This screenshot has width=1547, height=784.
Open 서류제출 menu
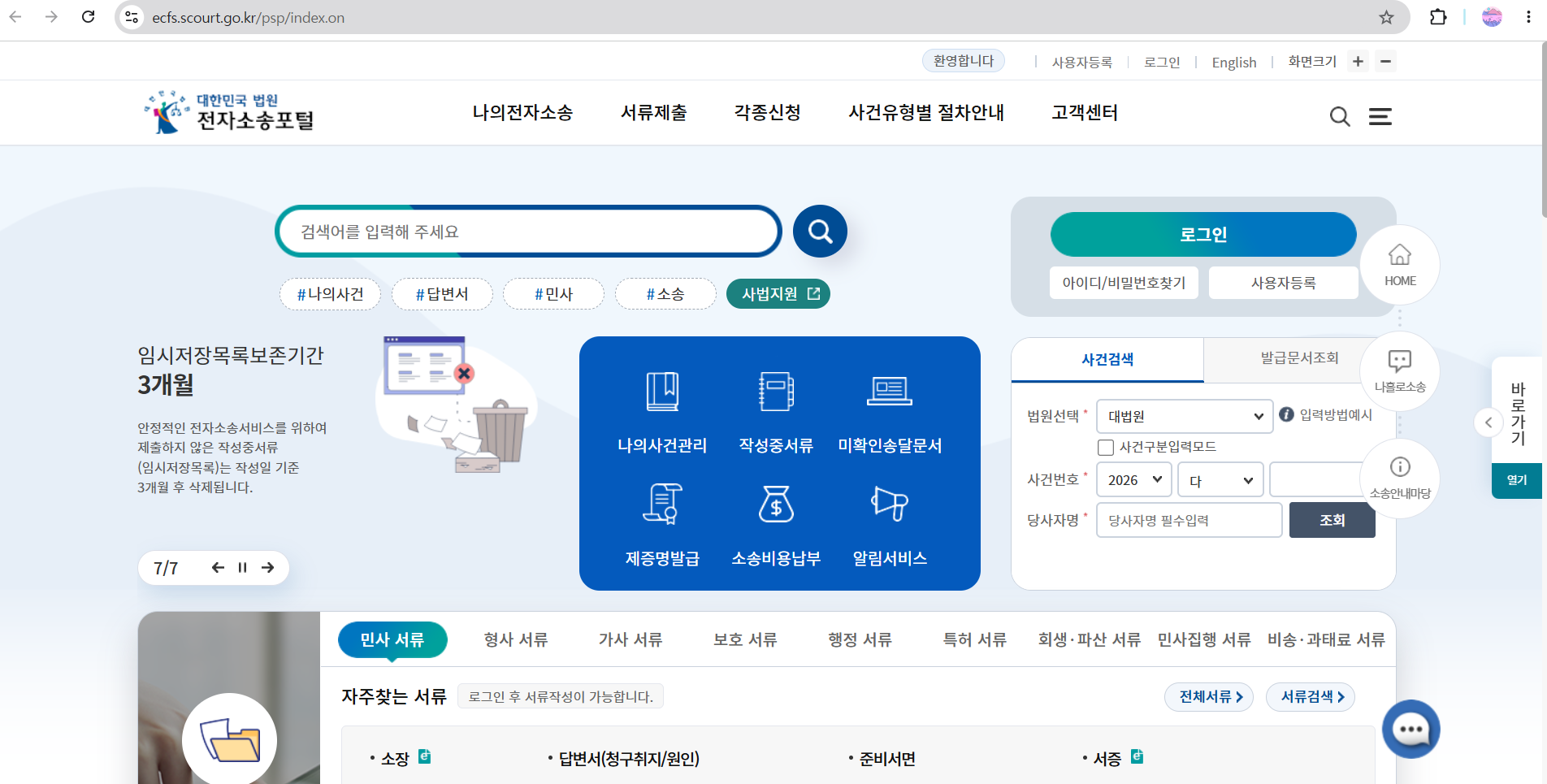point(653,113)
